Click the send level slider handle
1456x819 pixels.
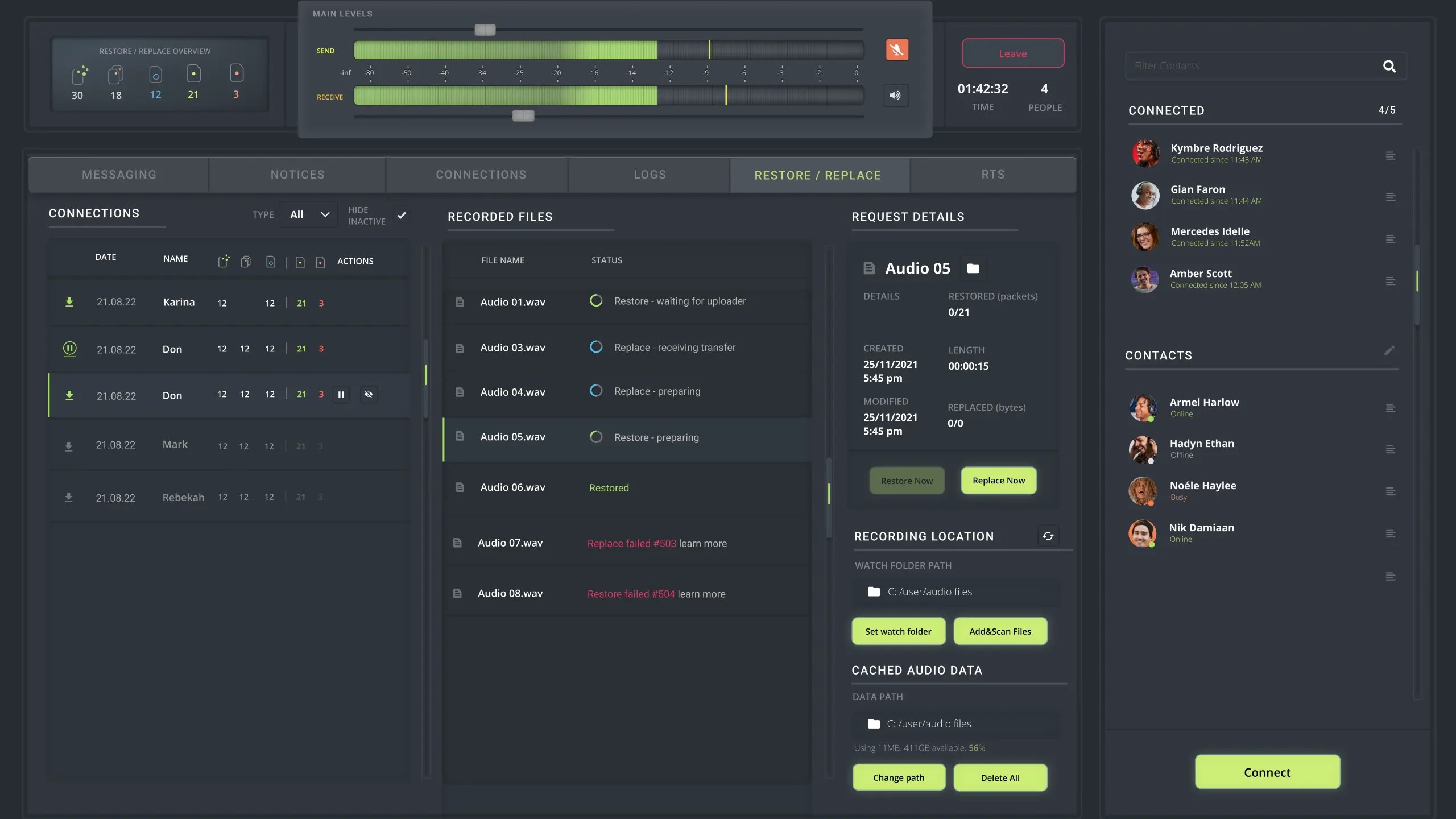coord(485,30)
